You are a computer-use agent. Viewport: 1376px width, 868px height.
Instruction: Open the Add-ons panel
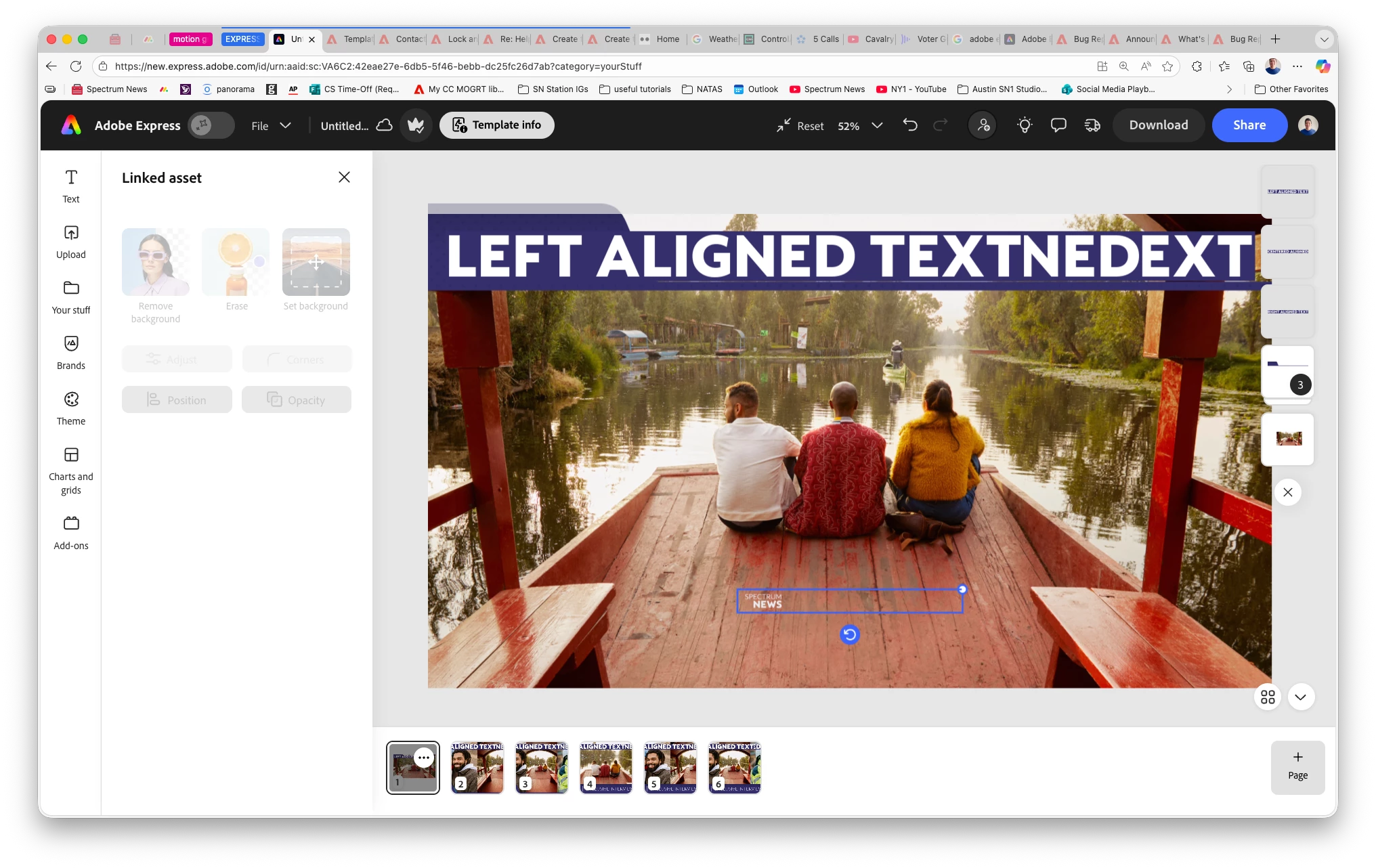coord(70,532)
